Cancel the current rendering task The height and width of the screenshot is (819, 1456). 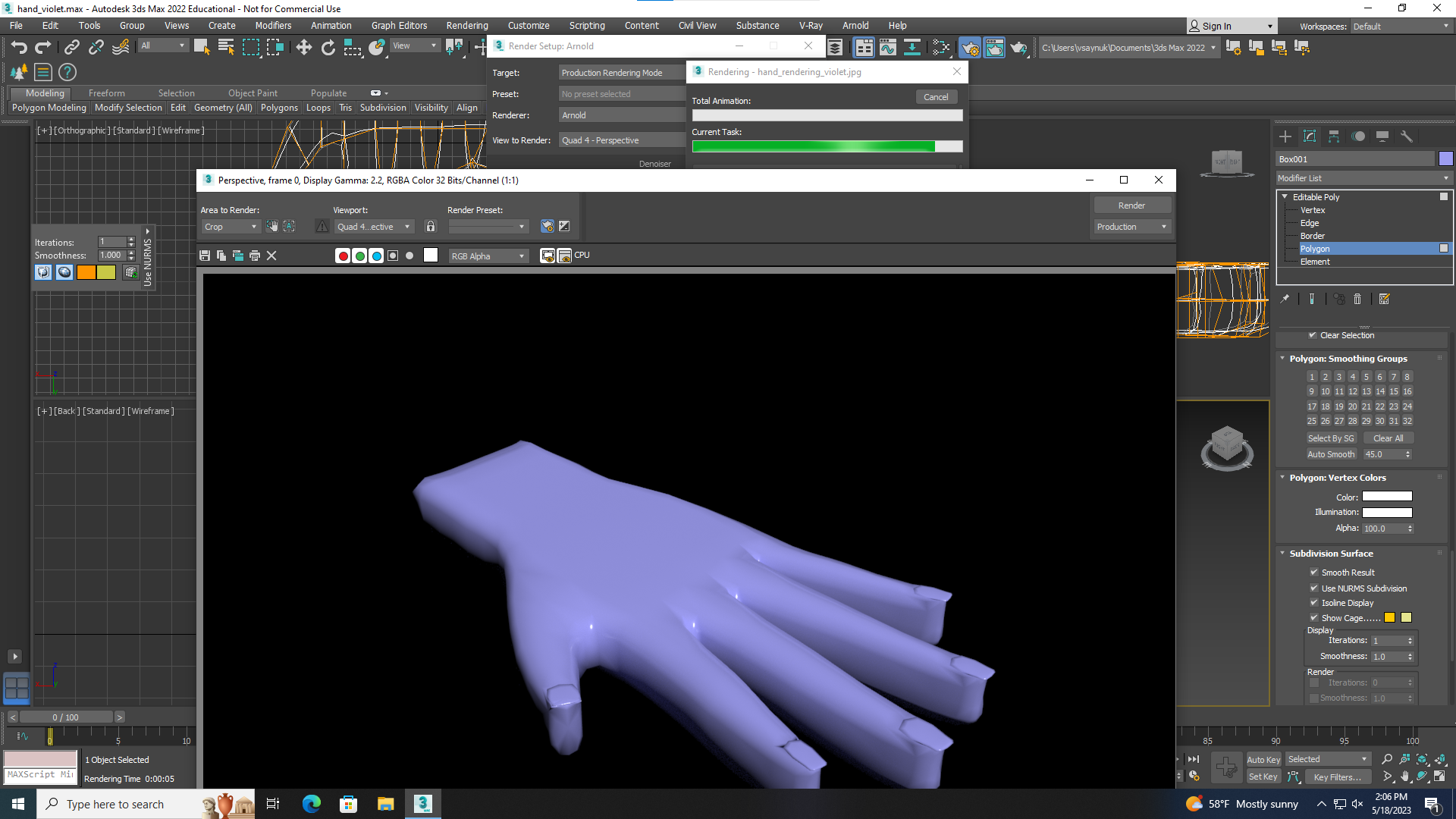(x=936, y=97)
